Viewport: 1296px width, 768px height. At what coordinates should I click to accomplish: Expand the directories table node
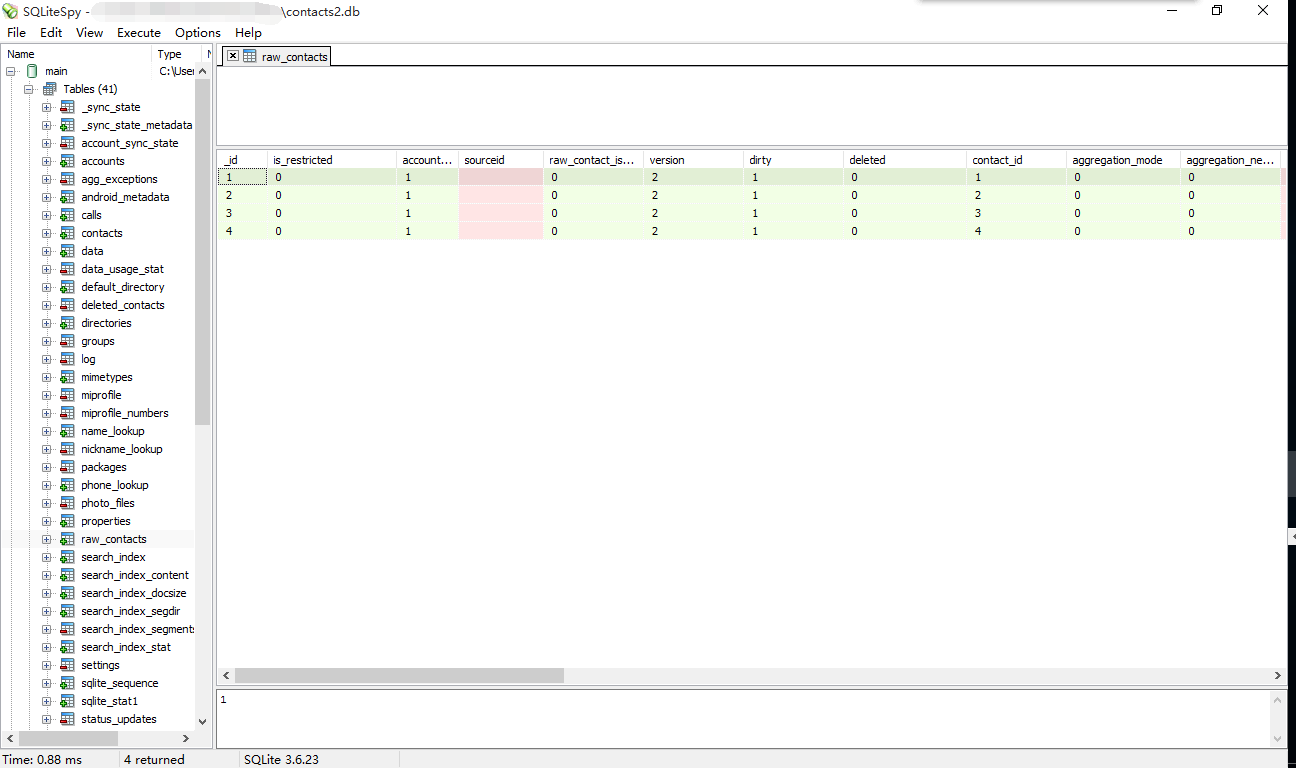[x=47, y=323]
